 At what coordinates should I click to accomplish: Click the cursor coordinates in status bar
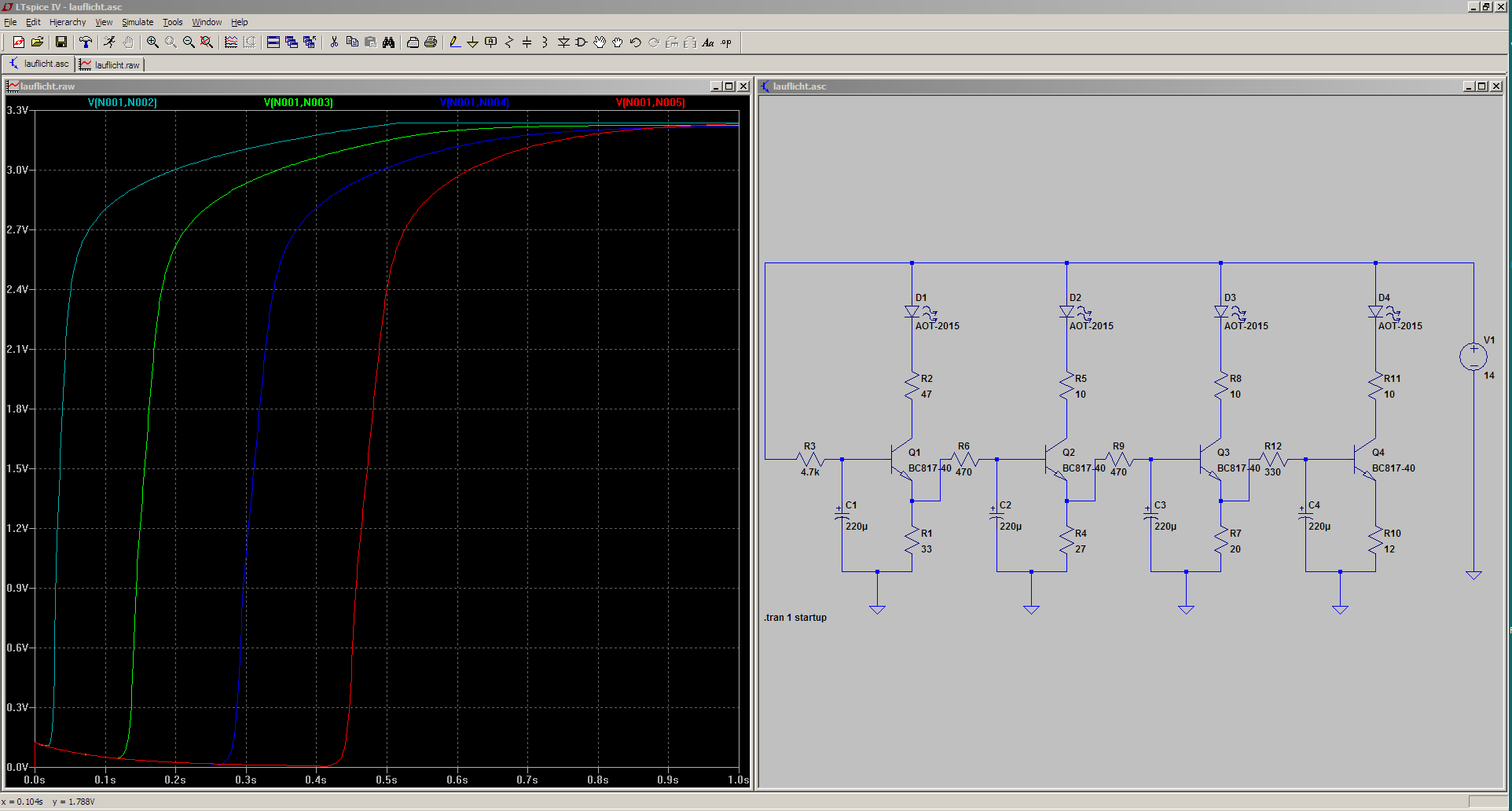[x=49, y=802]
